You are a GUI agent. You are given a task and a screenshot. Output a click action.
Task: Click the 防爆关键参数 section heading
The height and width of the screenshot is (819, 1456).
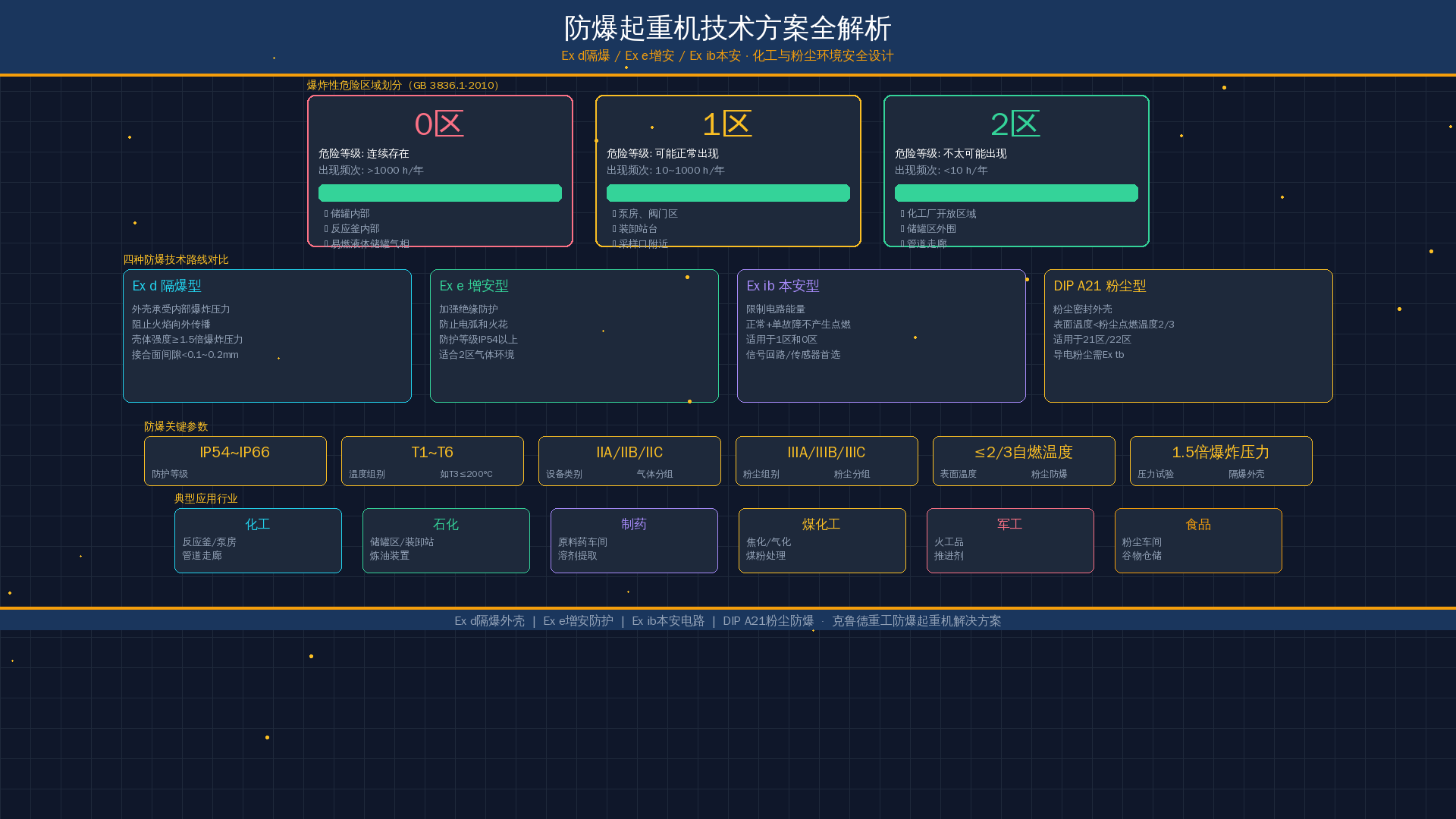[176, 426]
